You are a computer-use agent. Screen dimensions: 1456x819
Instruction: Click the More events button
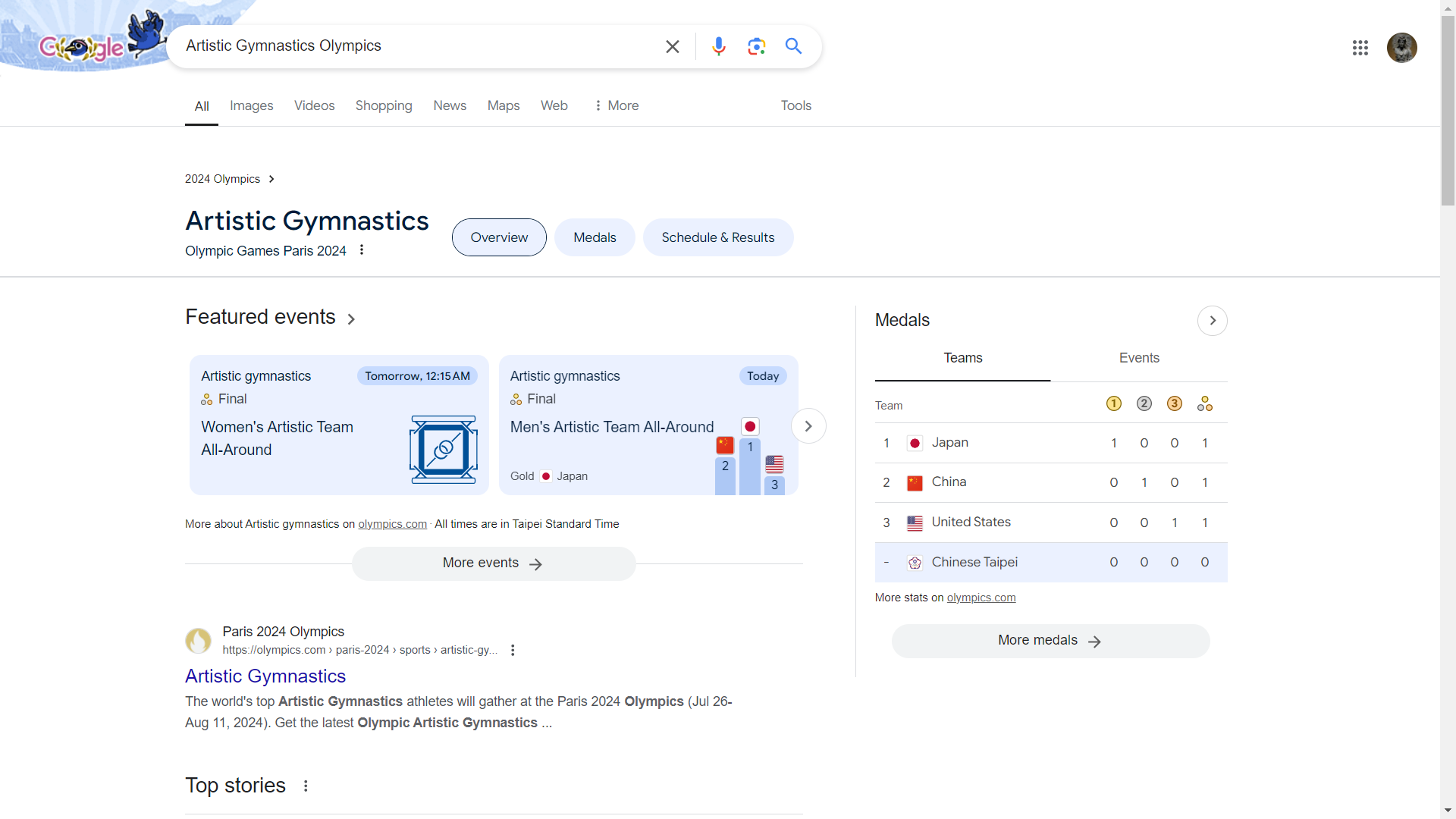(x=494, y=563)
